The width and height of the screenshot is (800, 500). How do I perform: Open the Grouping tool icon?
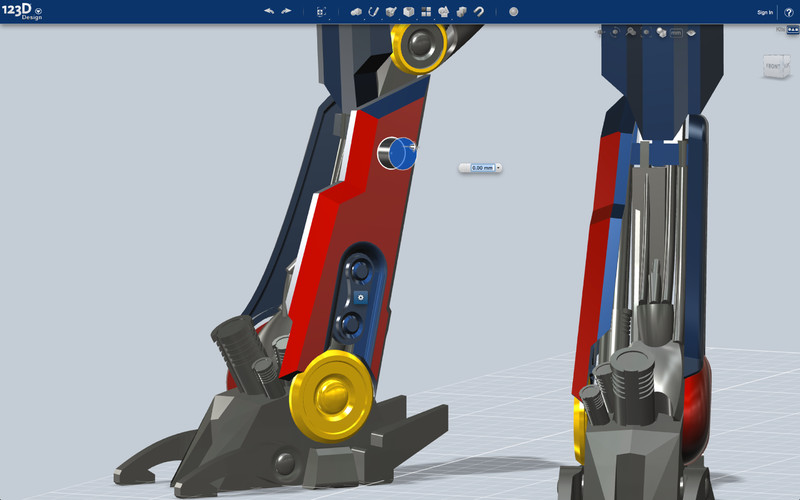[443, 12]
